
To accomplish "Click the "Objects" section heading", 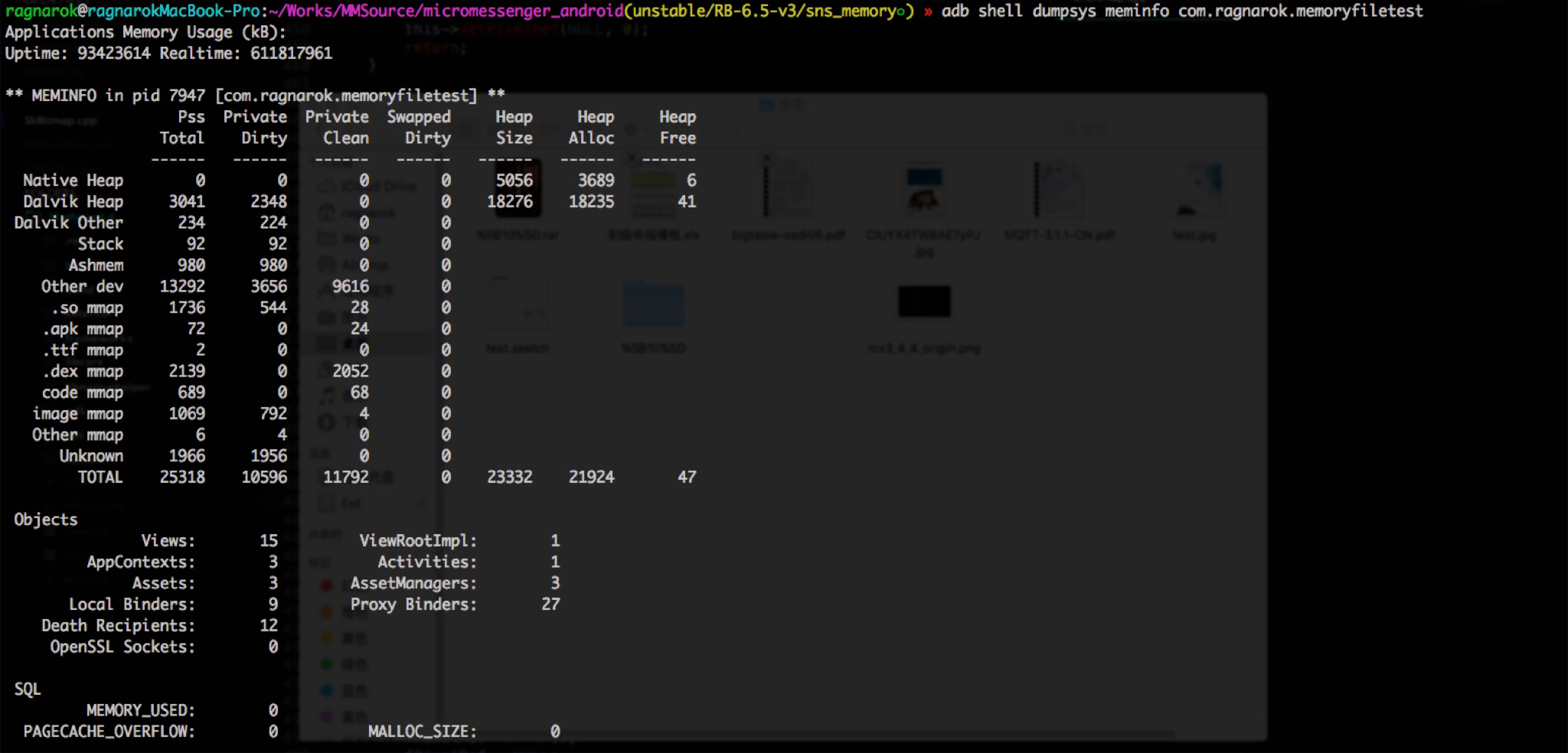I will 46,520.
